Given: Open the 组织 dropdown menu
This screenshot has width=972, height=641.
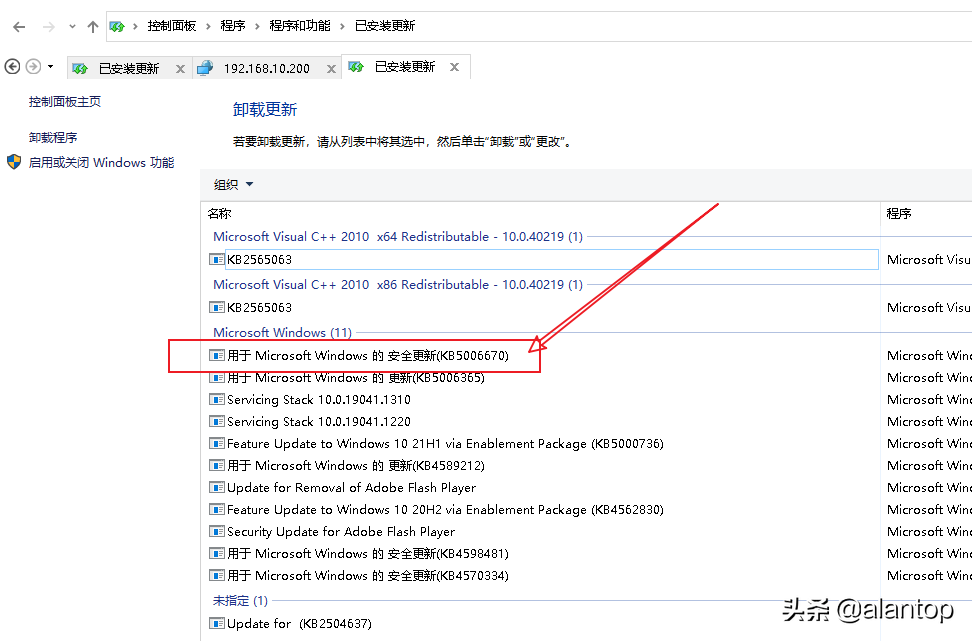Looking at the screenshot, I should point(233,184).
